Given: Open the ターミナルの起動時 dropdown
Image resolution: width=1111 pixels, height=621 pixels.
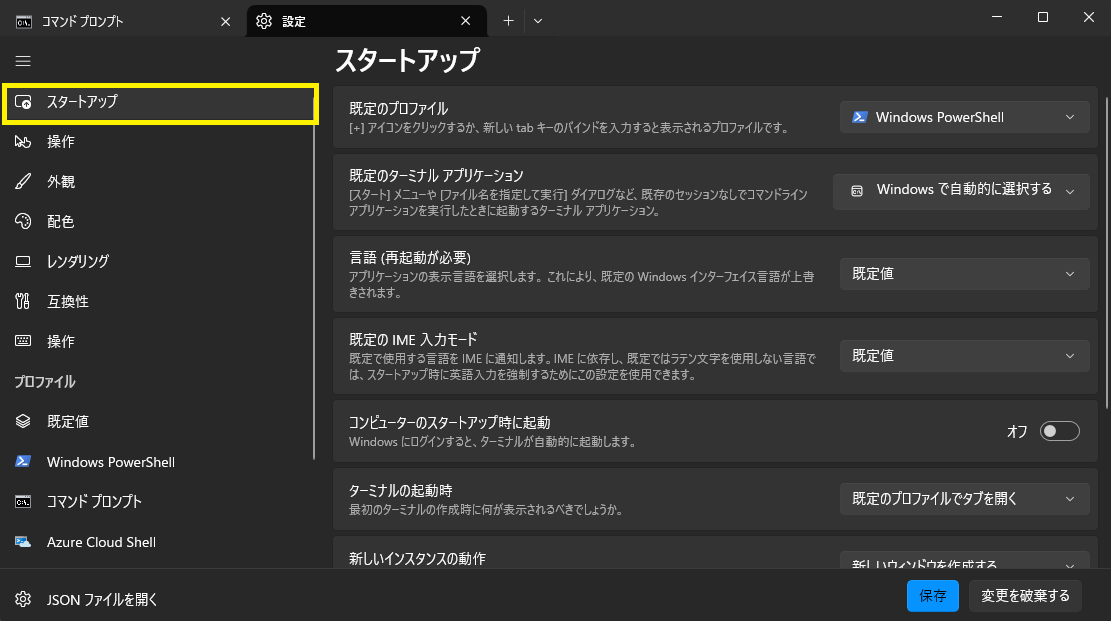Looking at the screenshot, I should [964, 498].
